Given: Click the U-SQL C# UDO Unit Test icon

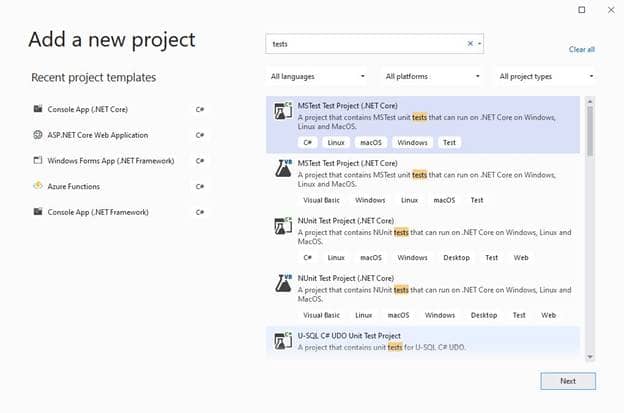Looking at the screenshot, I should [283, 341].
